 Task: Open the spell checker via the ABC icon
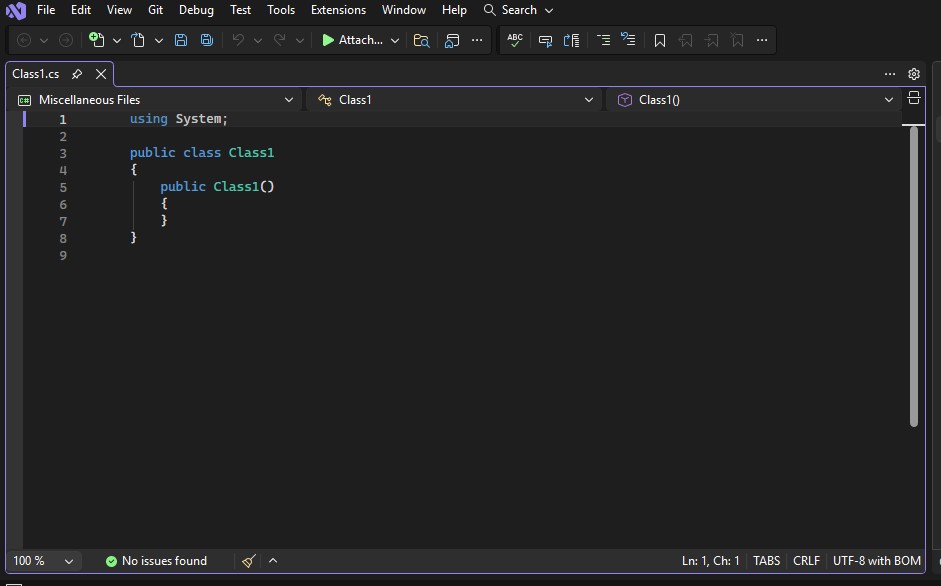click(514, 40)
